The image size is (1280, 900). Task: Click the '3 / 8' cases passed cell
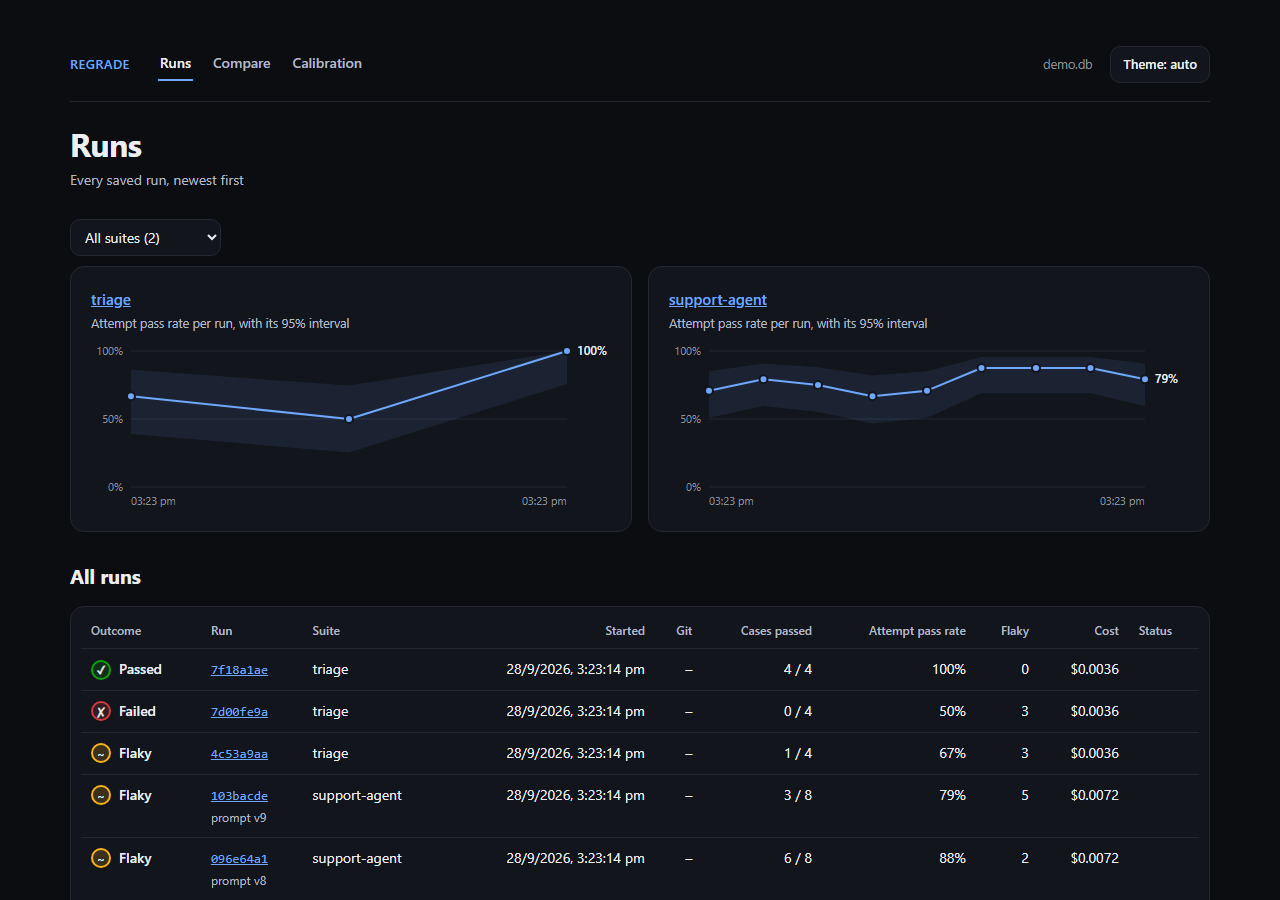(x=798, y=796)
